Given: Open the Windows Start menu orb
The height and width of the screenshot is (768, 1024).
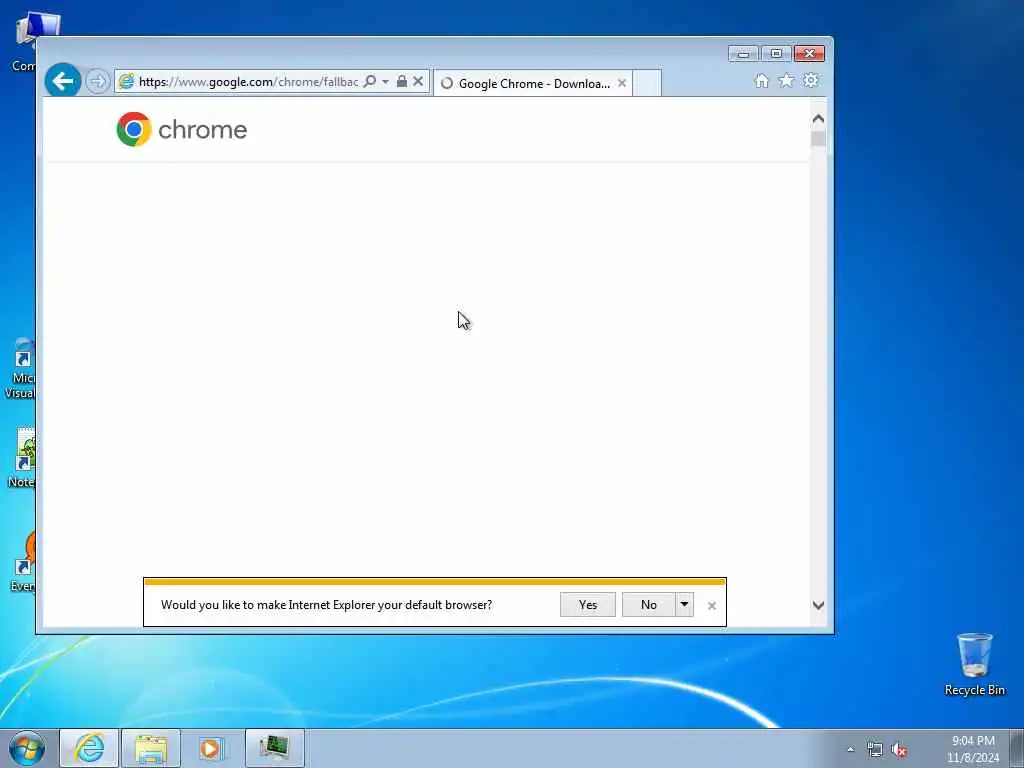Looking at the screenshot, I should (x=27, y=748).
